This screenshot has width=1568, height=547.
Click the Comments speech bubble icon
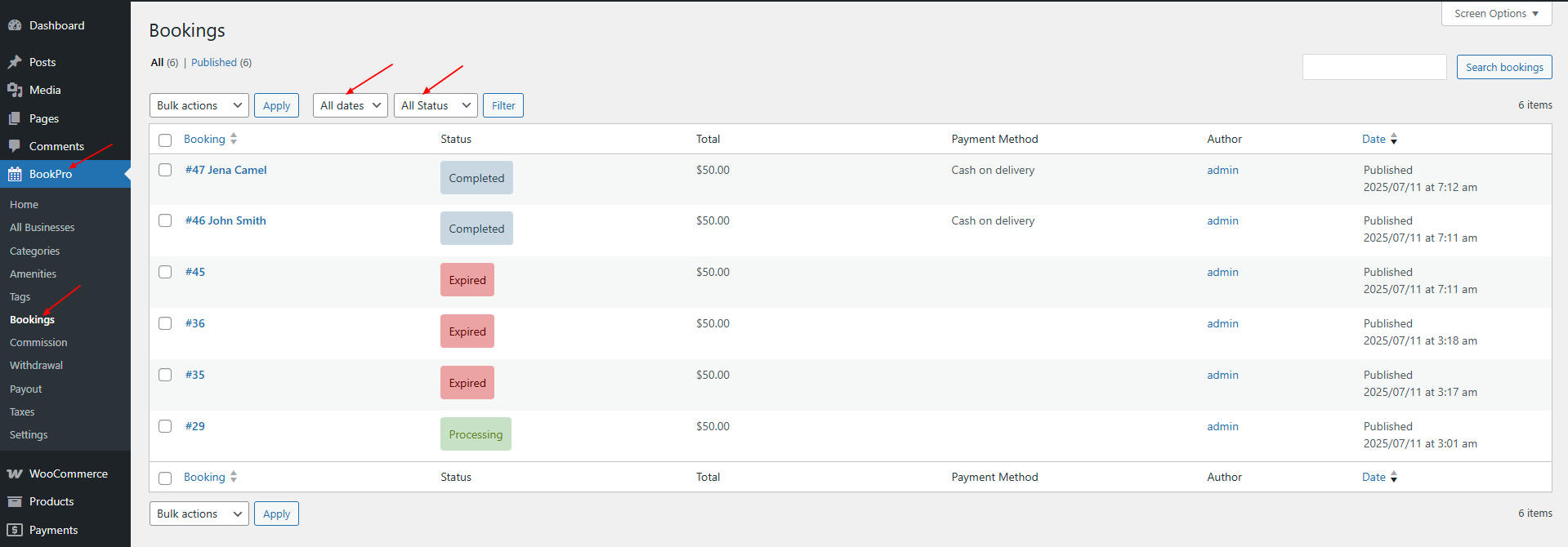click(15, 146)
